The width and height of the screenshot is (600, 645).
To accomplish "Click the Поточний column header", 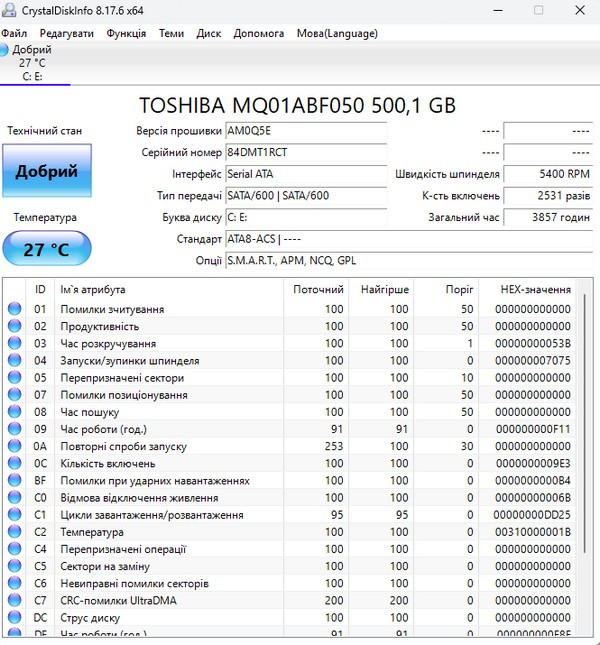I will pyautogui.click(x=316, y=289).
